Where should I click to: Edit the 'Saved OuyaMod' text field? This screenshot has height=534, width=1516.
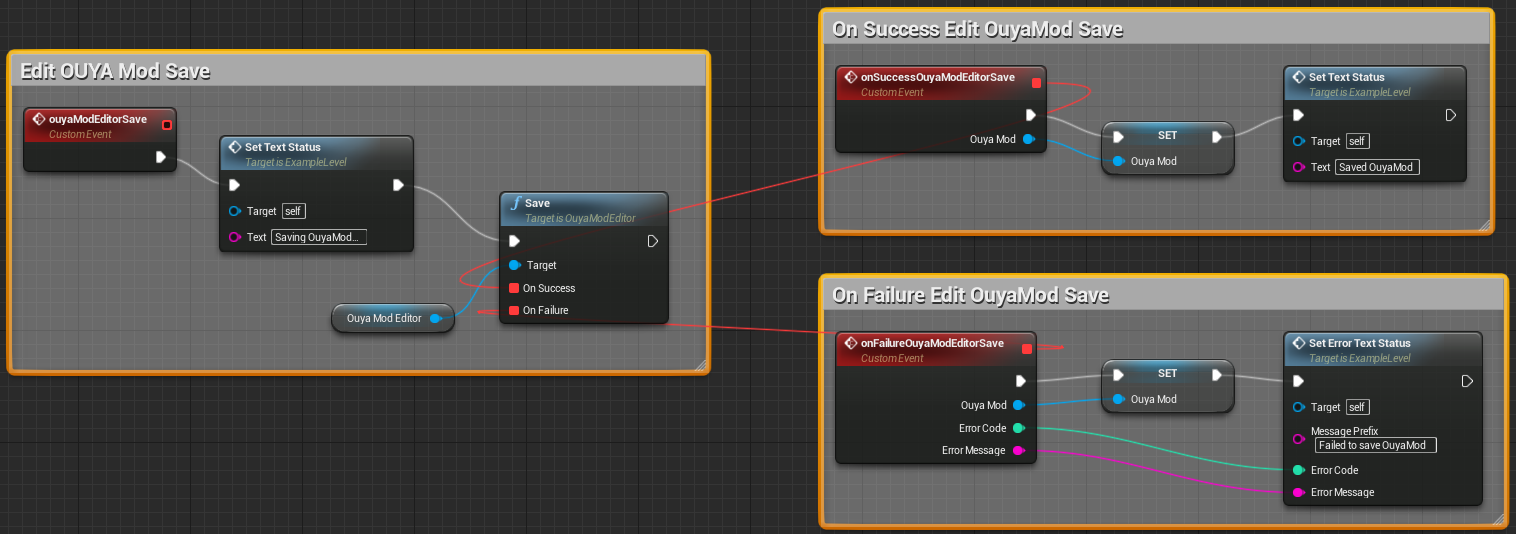click(x=1377, y=167)
